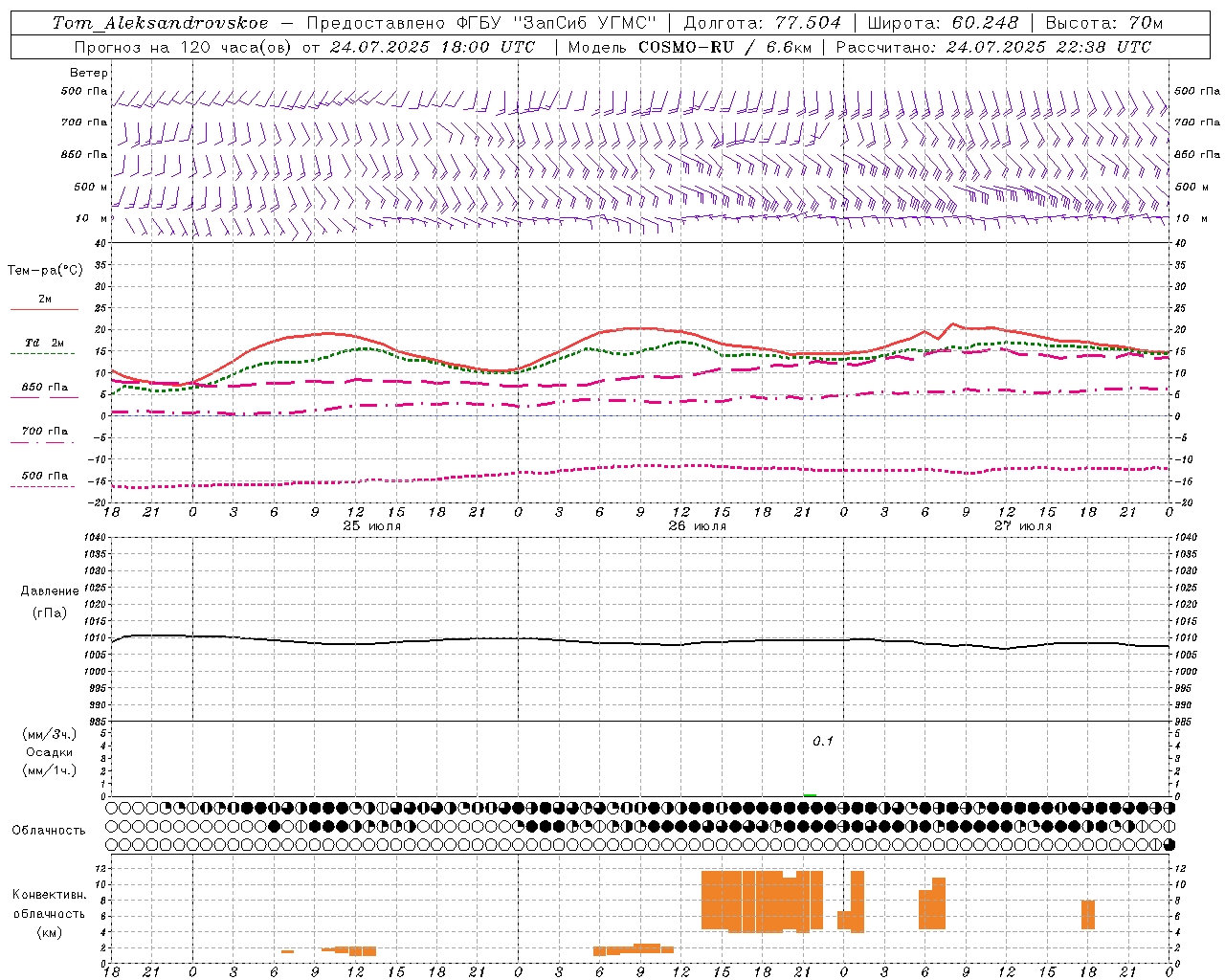Image resolution: width=1225 pixels, height=980 pixels.
Task: Click the '(км)' unit under convective cloudiness
Action: 49,932
